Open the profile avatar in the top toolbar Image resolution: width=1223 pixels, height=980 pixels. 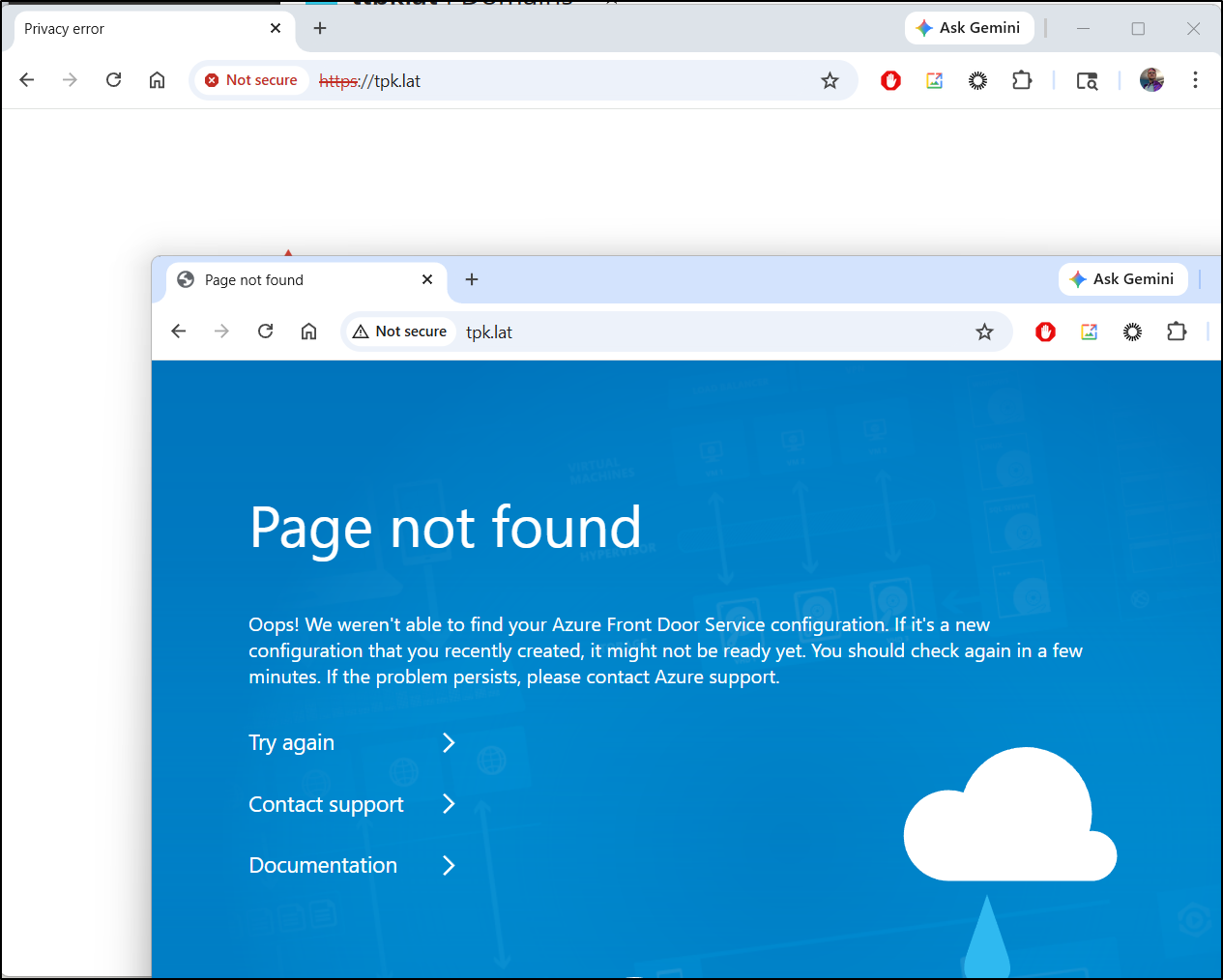pos(1151,80)
